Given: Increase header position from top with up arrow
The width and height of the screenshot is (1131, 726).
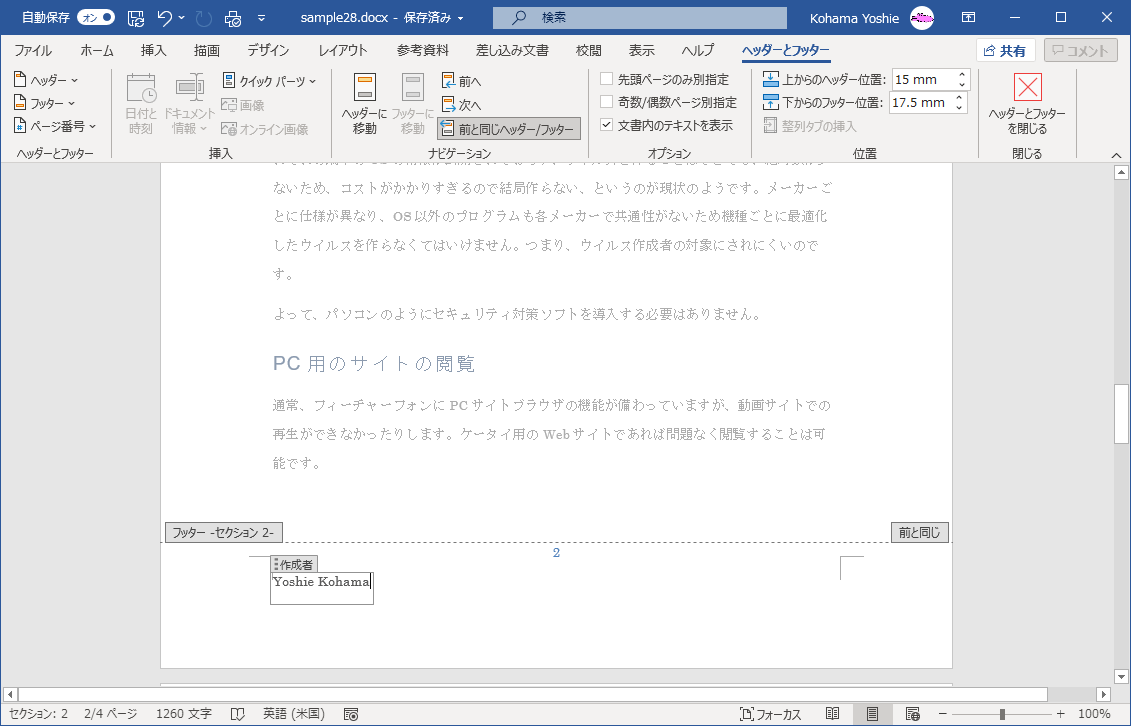Looking at the screenshot, I should click(962, 75).
